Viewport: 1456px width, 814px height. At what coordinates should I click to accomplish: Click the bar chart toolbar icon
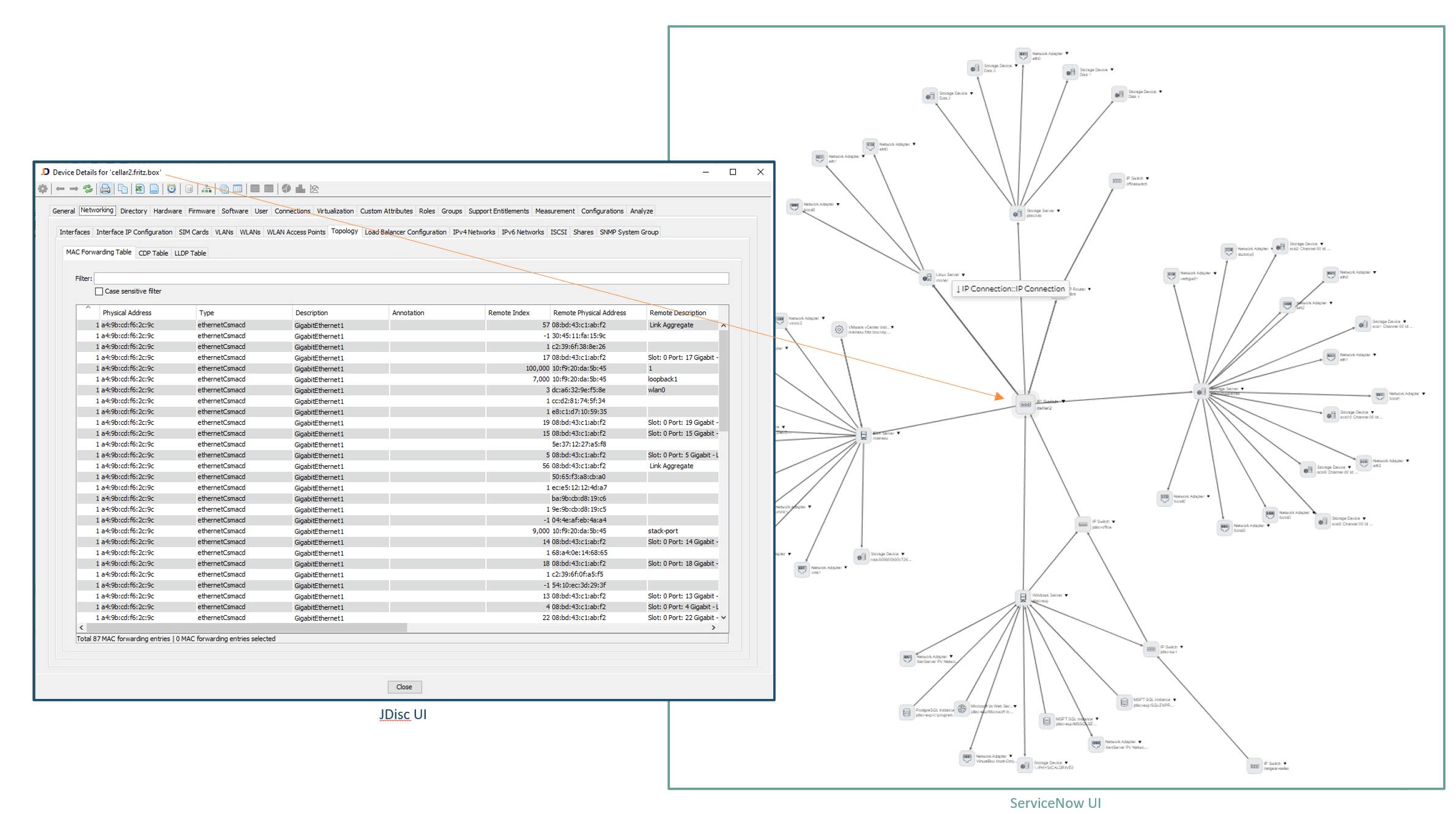300,189
